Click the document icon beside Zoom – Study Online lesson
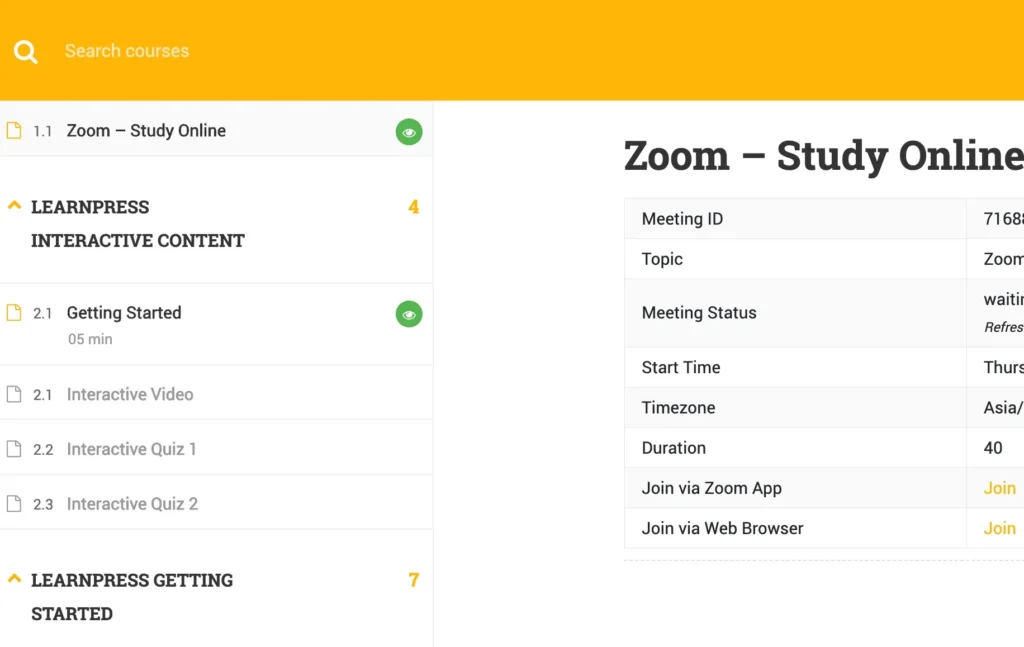The width and height of the screenshot is (1024, 647). coord(14,131)
